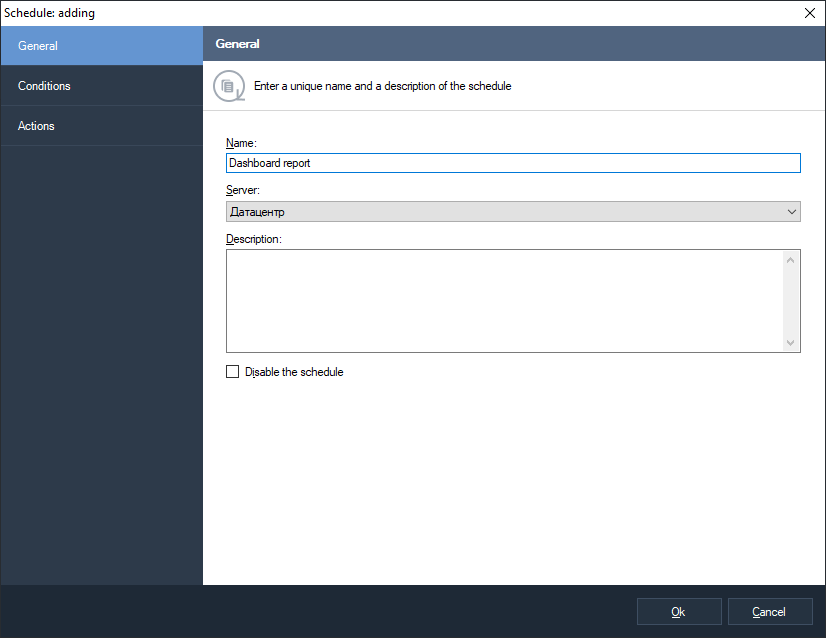826x638 pixels.
Task: Focus the Name text field
Action: 512,163
